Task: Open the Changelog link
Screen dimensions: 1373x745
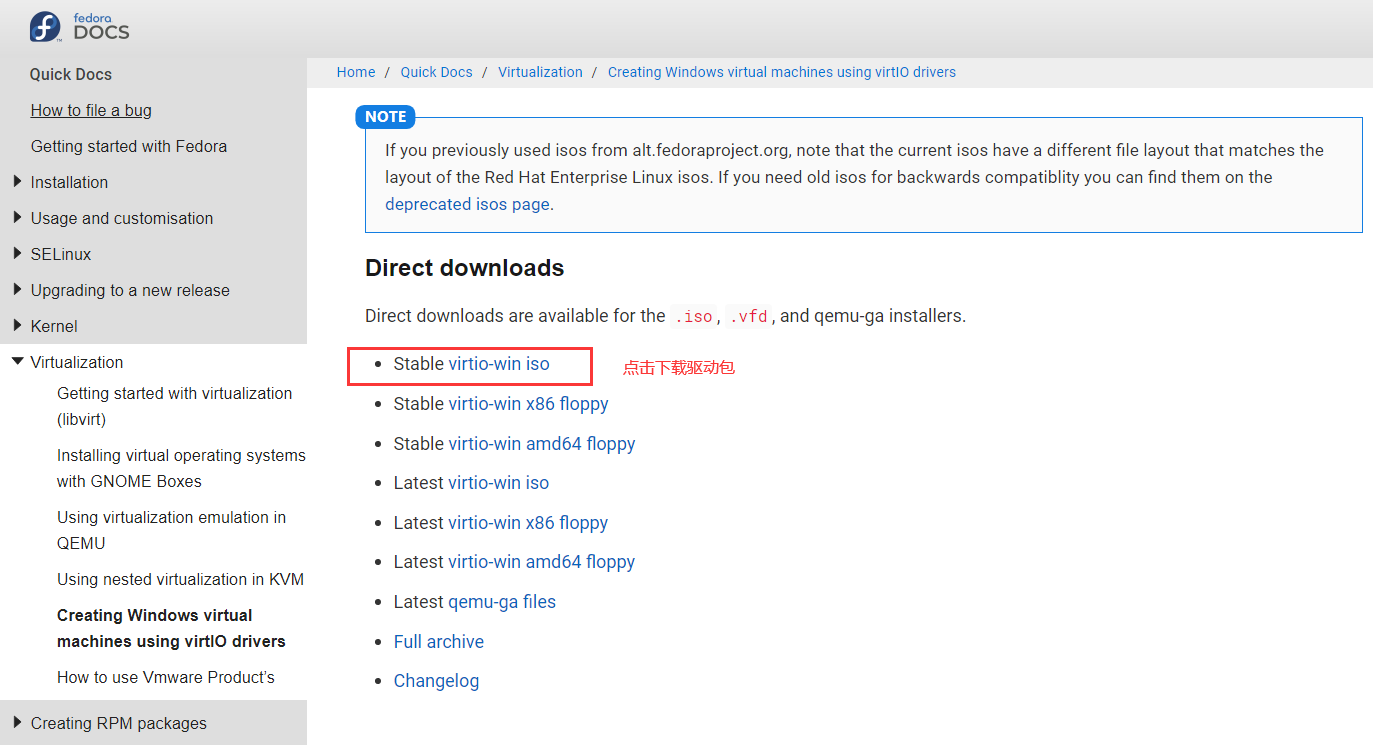Action: tap(436, 681)
